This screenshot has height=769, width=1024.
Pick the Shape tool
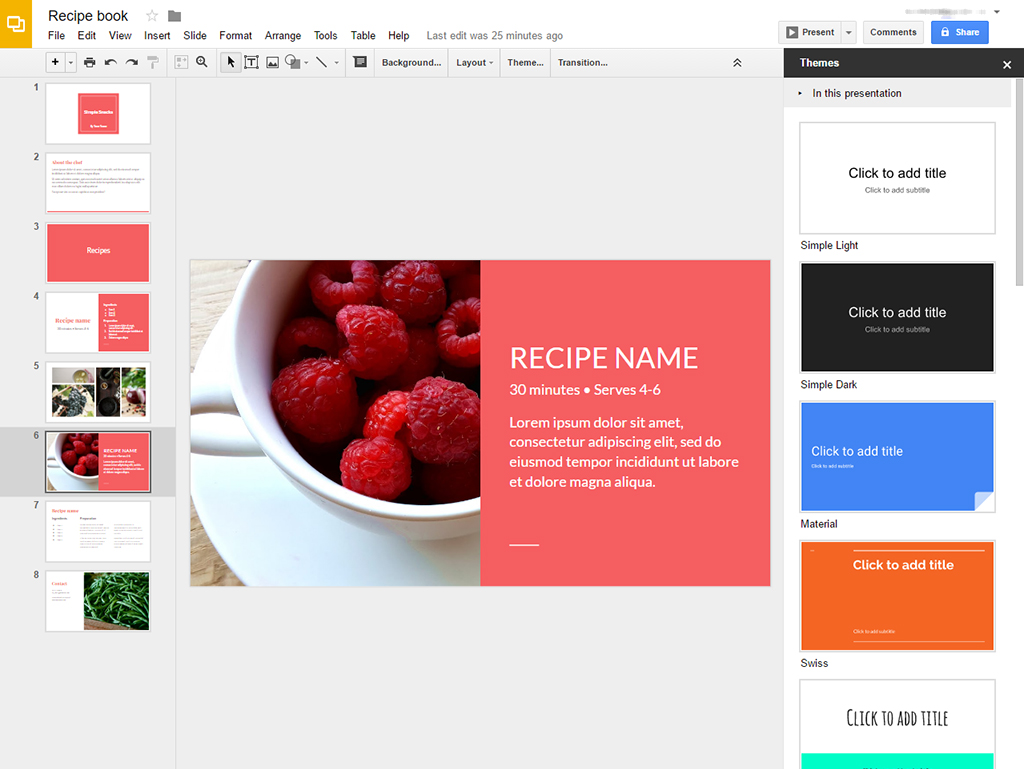tap(292, 62)
